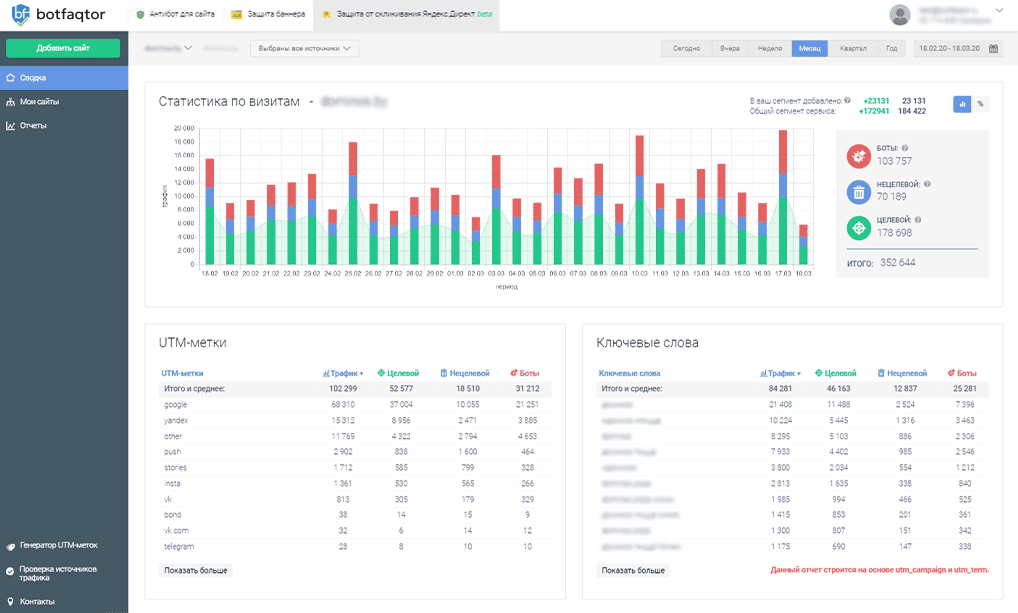Click the tallest red bar segment for 17.03
This screenshot has width=1018, height=613.
coord(783,151)
